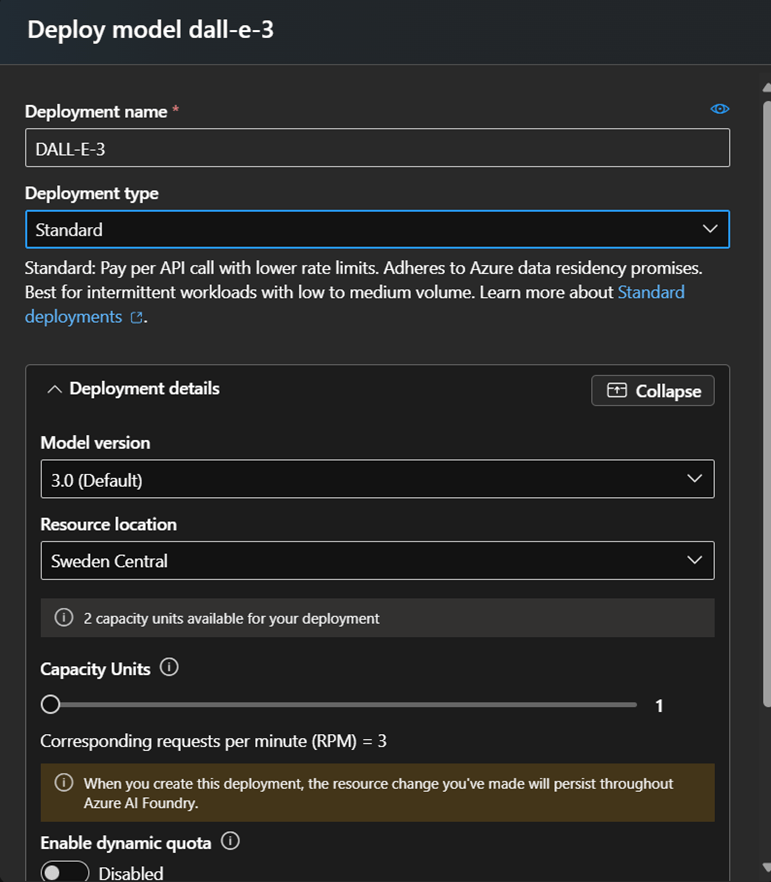Click the scrollbar up arrow

point(765,89)
